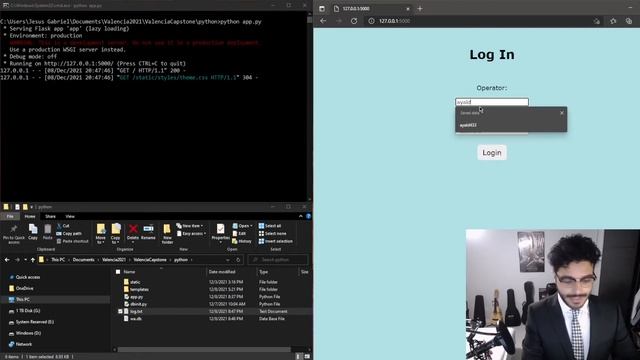This screenshot has height=360, width=640.
Task: Open the Quick Access Toolbar customize dropdown
Action: (31, 207)
